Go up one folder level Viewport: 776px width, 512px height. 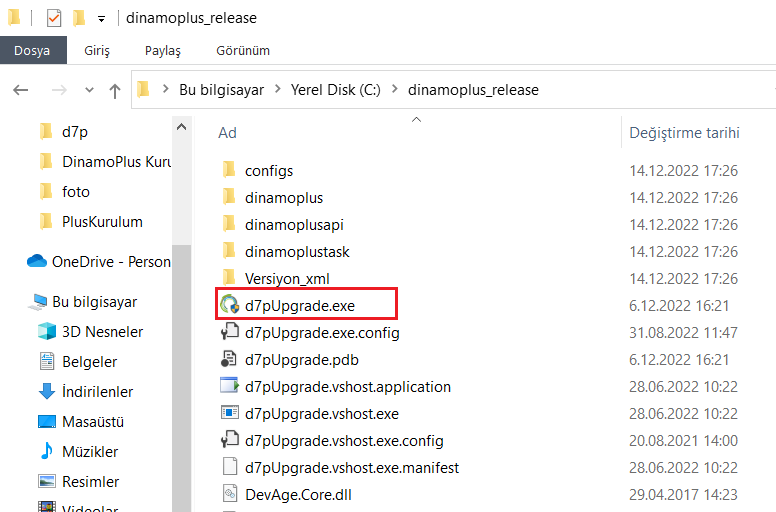pos(115,91)
